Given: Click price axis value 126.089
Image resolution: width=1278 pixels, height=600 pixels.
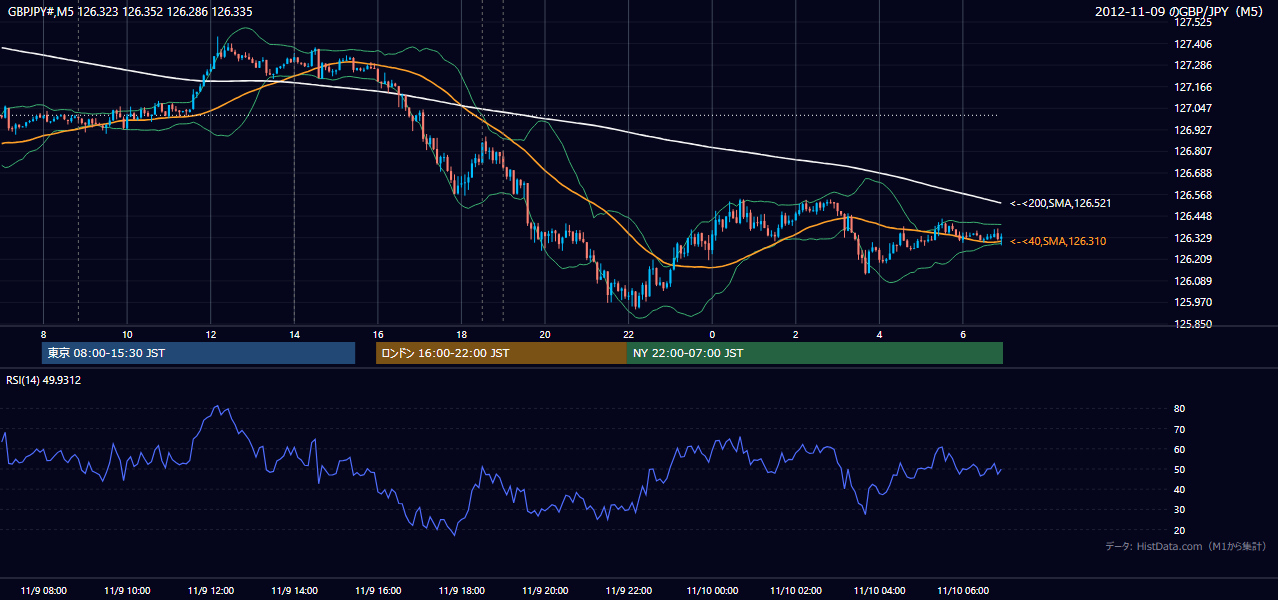Looking at the screenshot, I should coord(1192,281).
